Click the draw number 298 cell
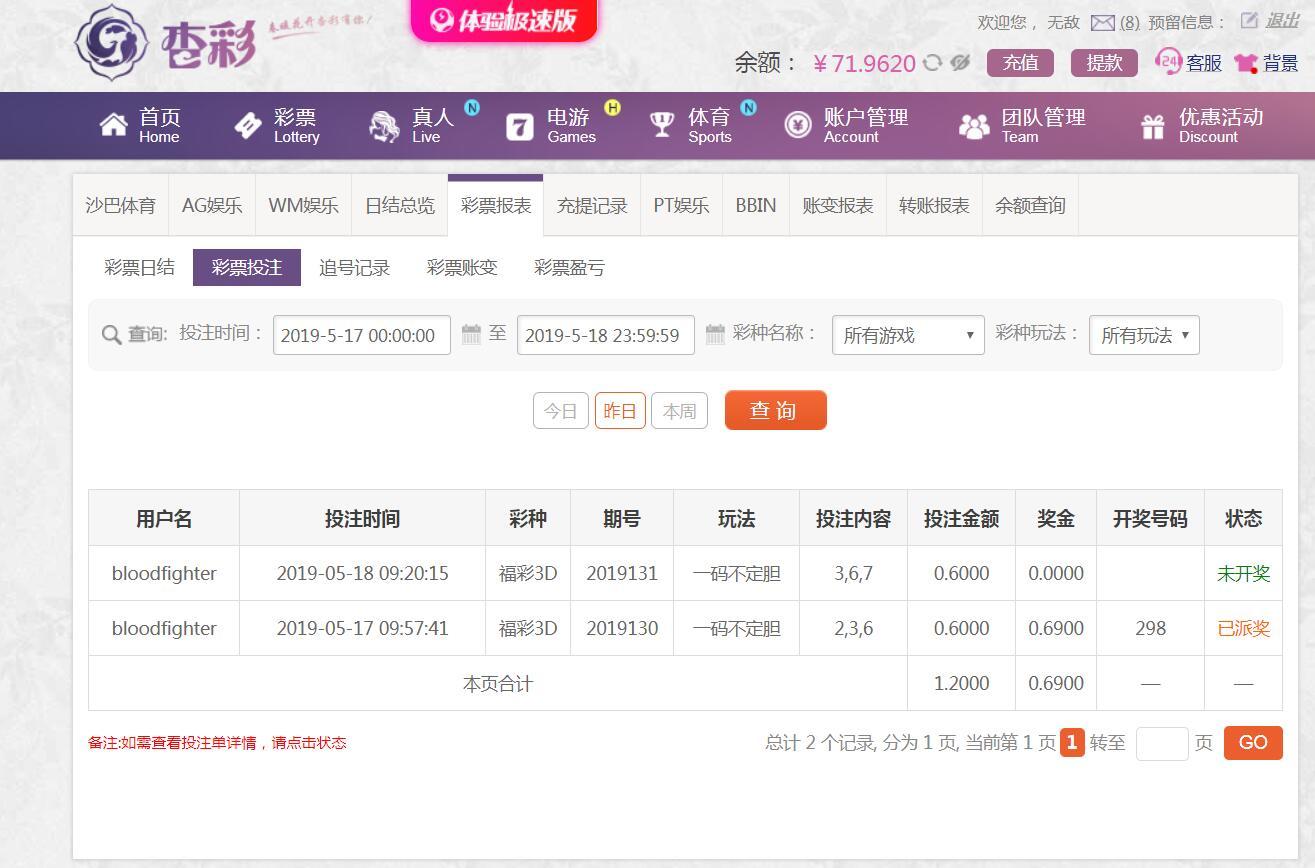Image resolution: width=1315 pixels, height=868 pixels. [x=1151, y=629]
